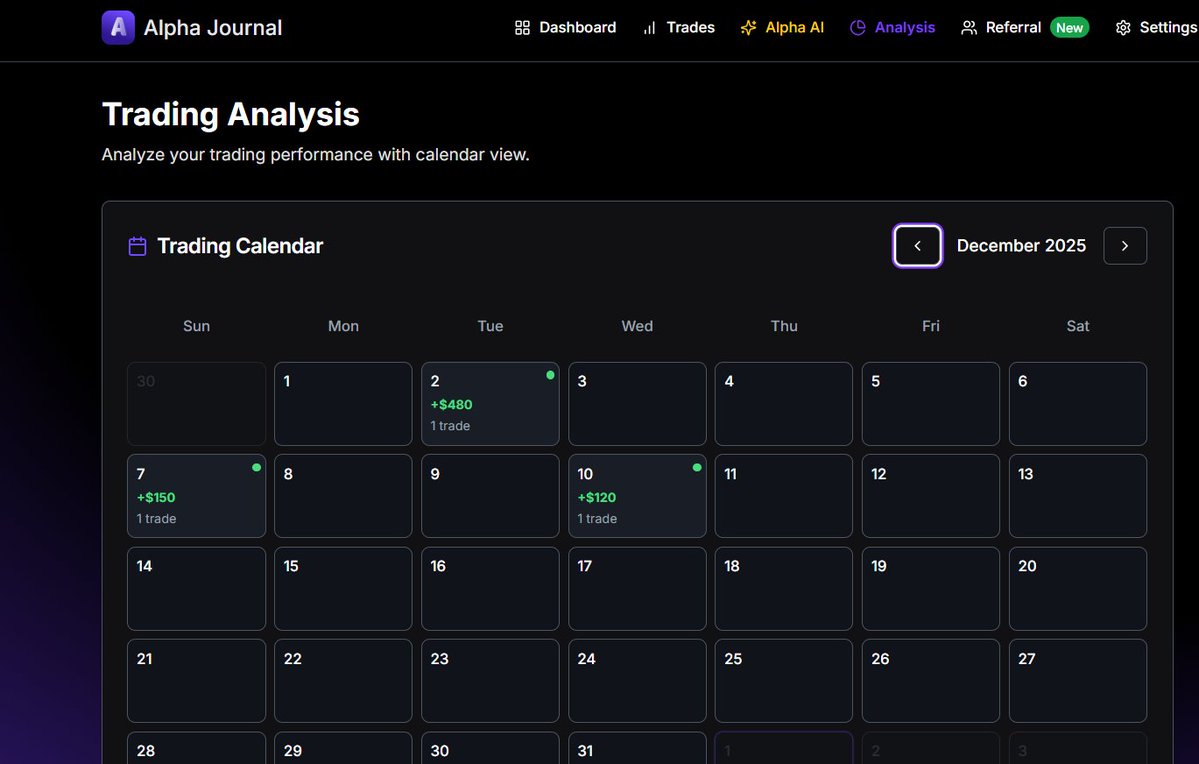Select December 20 calendar cell
This screenshot has height=764, width=1199.
pyautogui.click(x=1077, y=589)
